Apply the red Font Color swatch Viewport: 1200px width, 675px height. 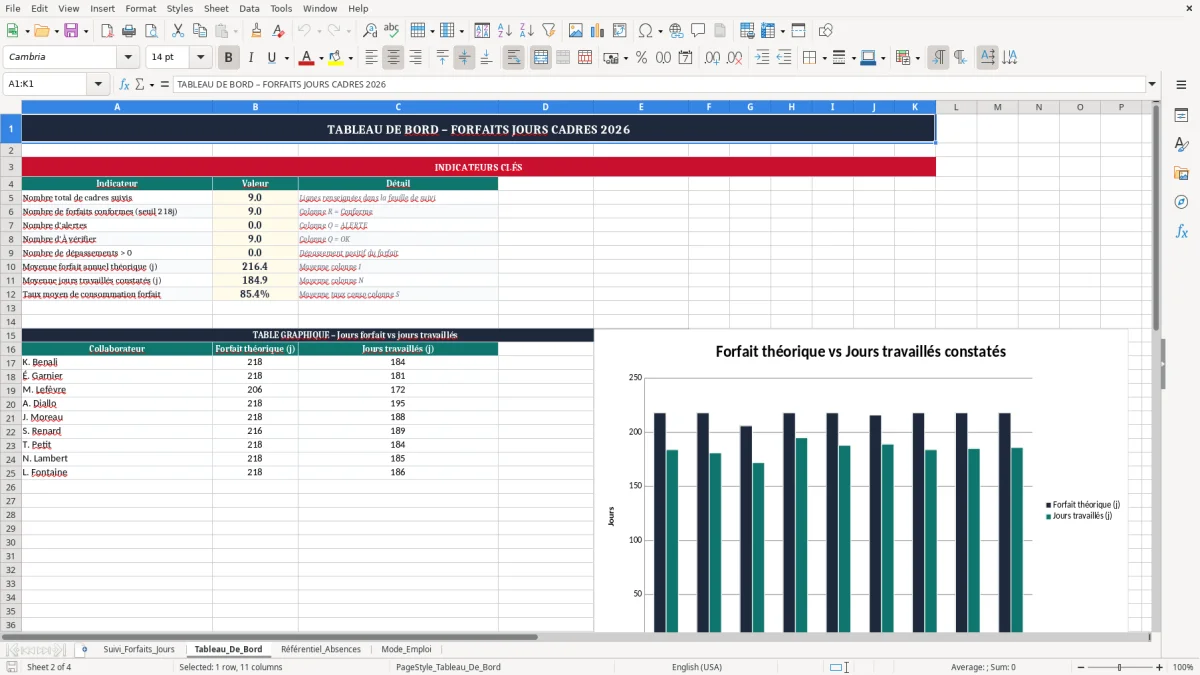click(x=307, y=58)
